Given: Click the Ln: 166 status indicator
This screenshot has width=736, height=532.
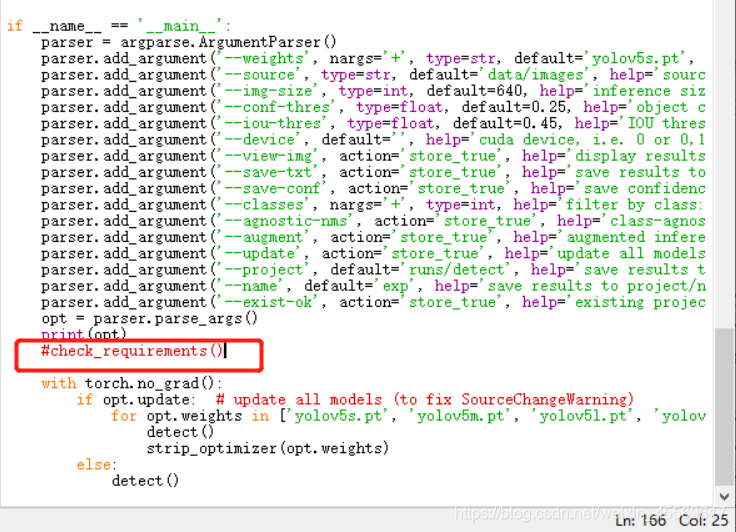Looking at the screenshot, I should [638, 519].
